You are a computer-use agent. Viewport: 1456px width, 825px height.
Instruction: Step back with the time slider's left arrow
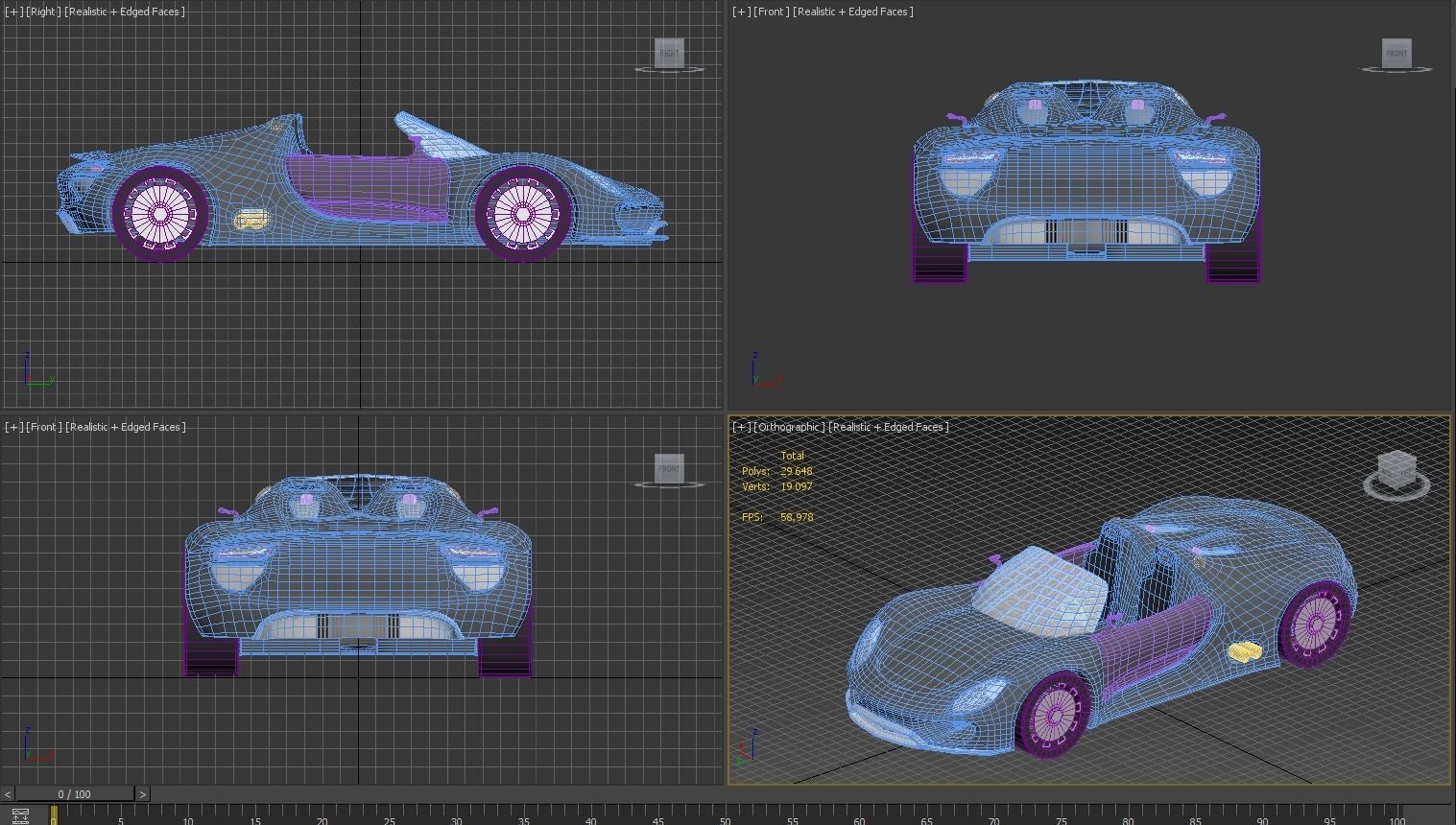point(8,794)
